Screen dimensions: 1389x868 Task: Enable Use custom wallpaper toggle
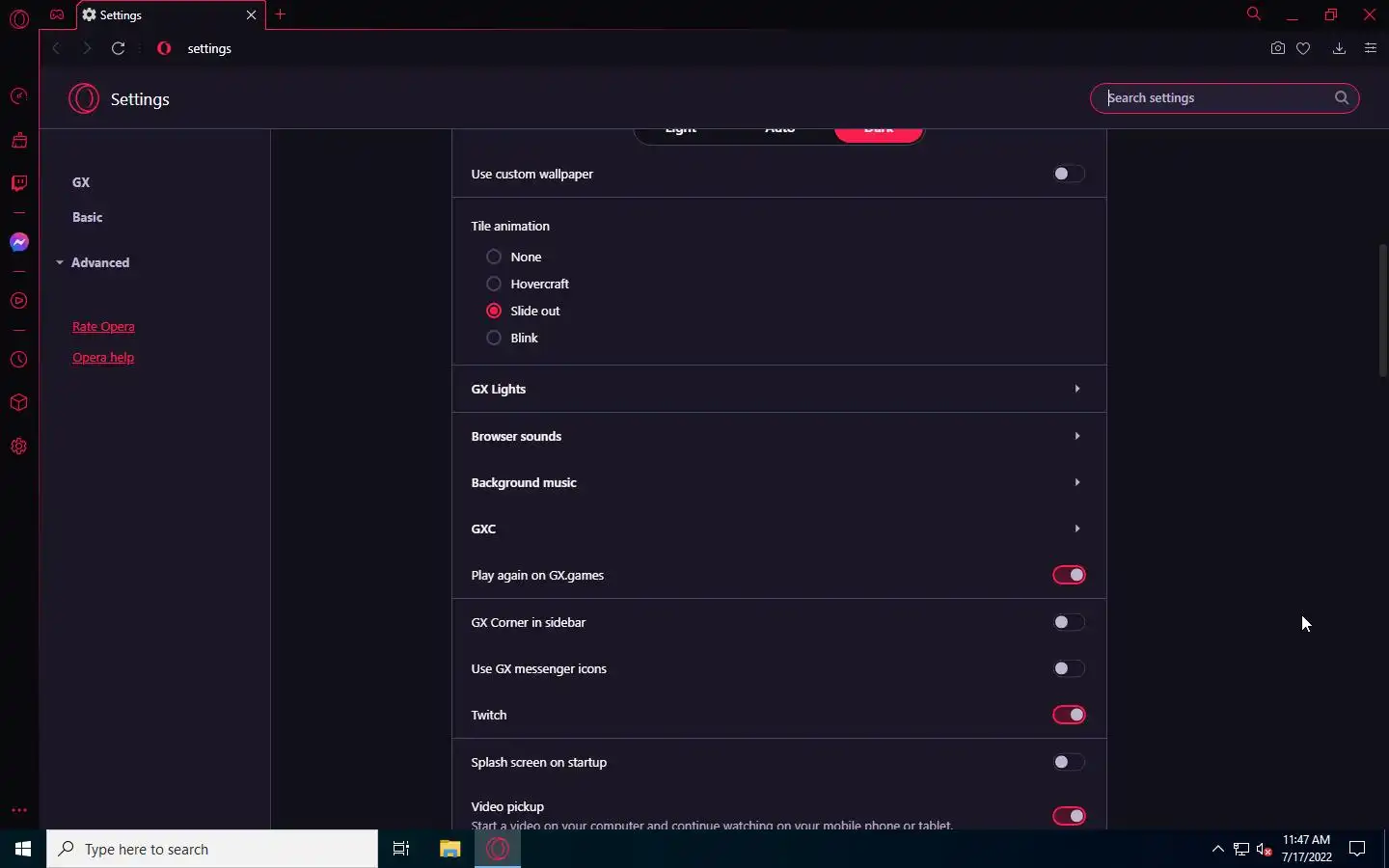(1069, 174)
